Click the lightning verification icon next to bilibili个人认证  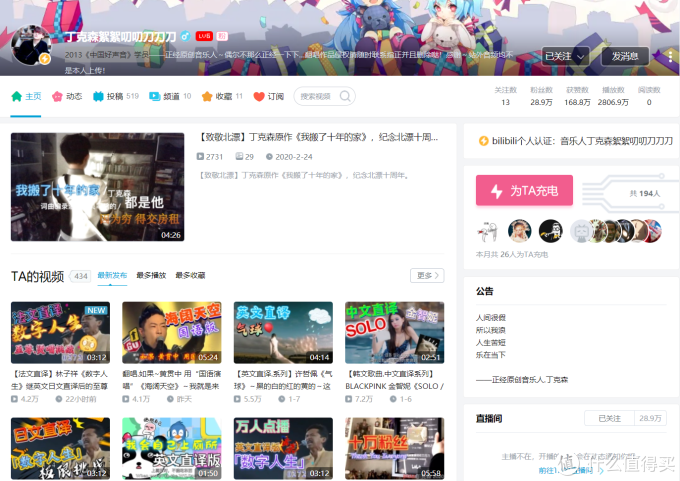pyautogui.click(x=484, y=141)
